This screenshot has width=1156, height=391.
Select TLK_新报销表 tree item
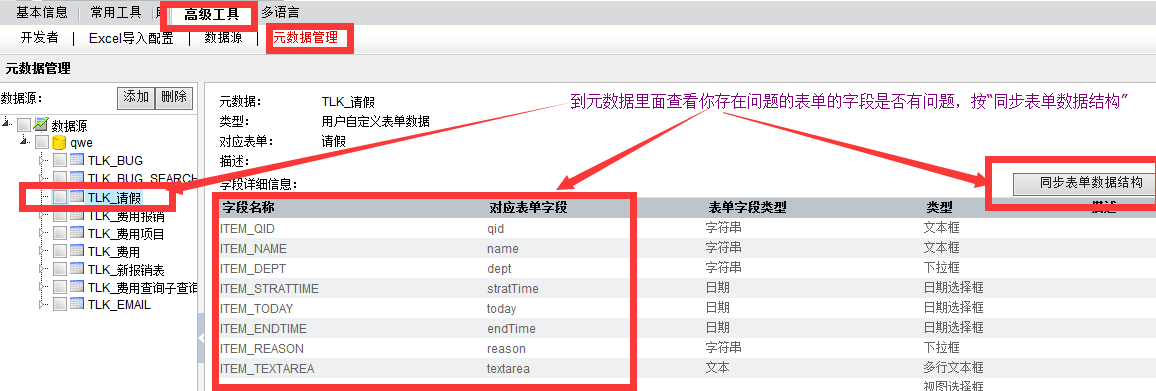pyautogui.click(x=126, y=269)
